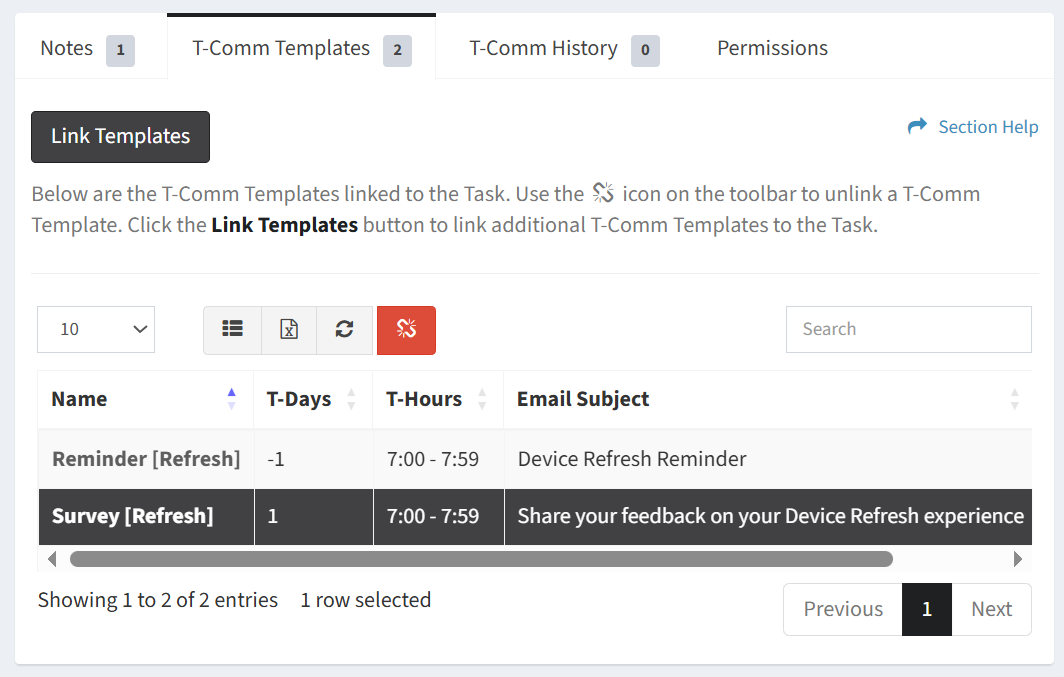The width and height of the screenshot is (1064, 677).
Task: Open the Section Help link
Action: (988, 127)
